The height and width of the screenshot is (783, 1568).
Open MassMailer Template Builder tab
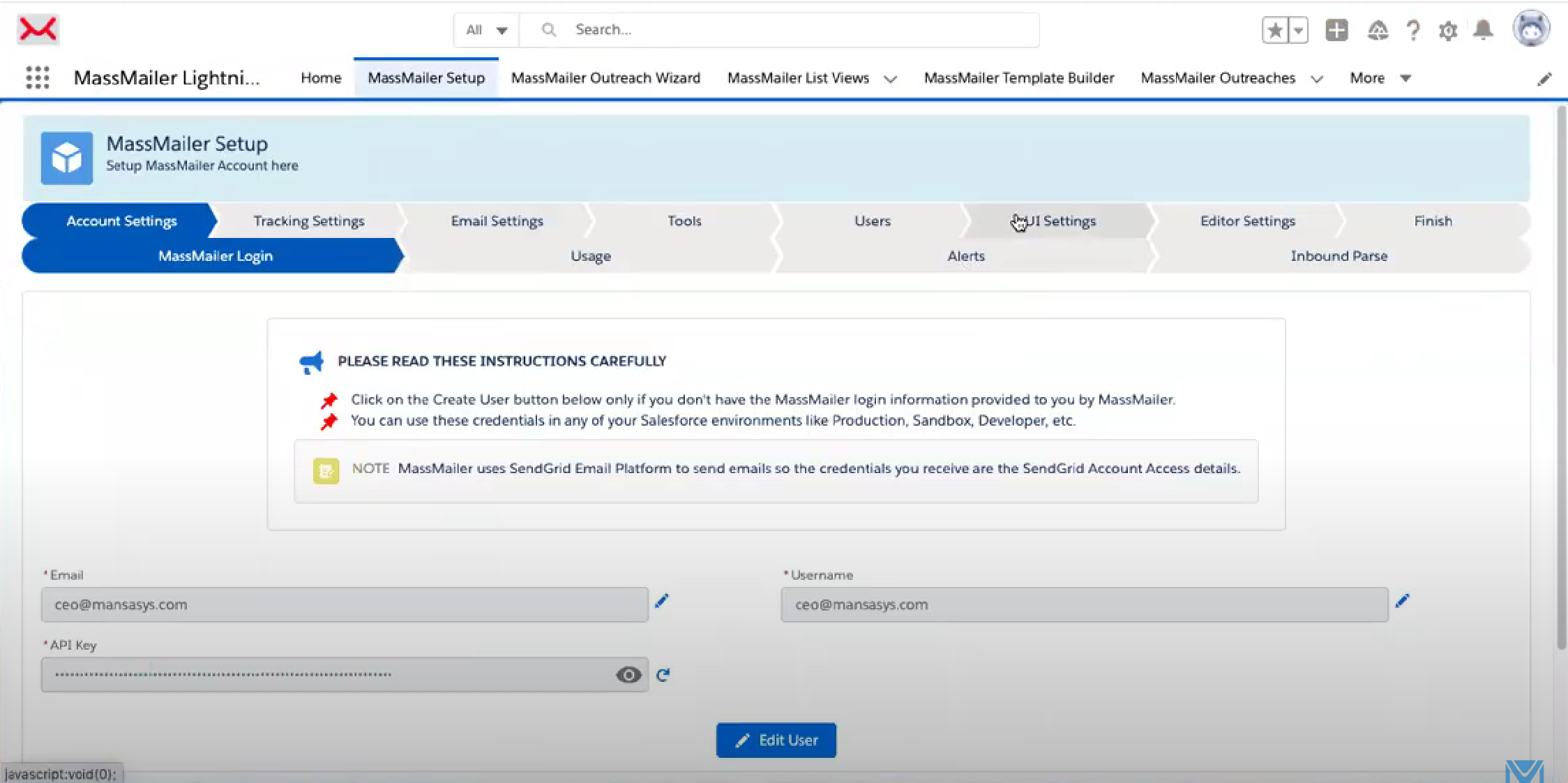1019,78
